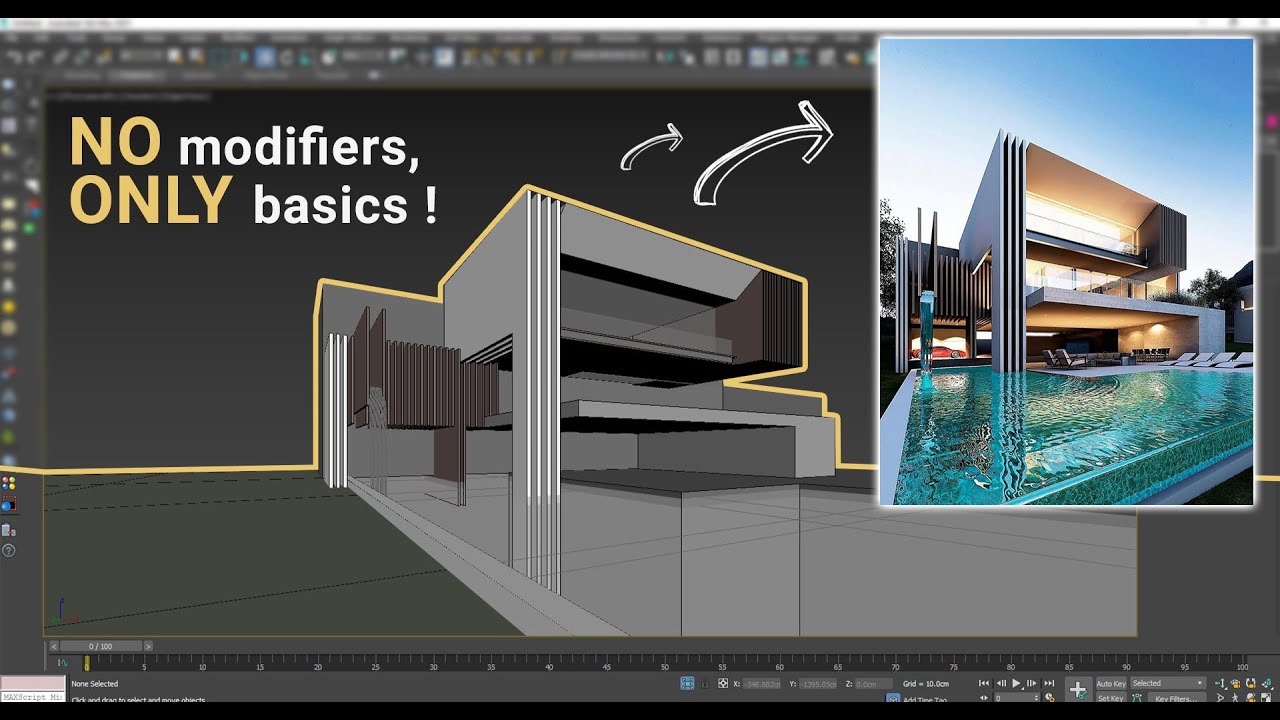Click the pink MAXScript macro recorder field

33,683
